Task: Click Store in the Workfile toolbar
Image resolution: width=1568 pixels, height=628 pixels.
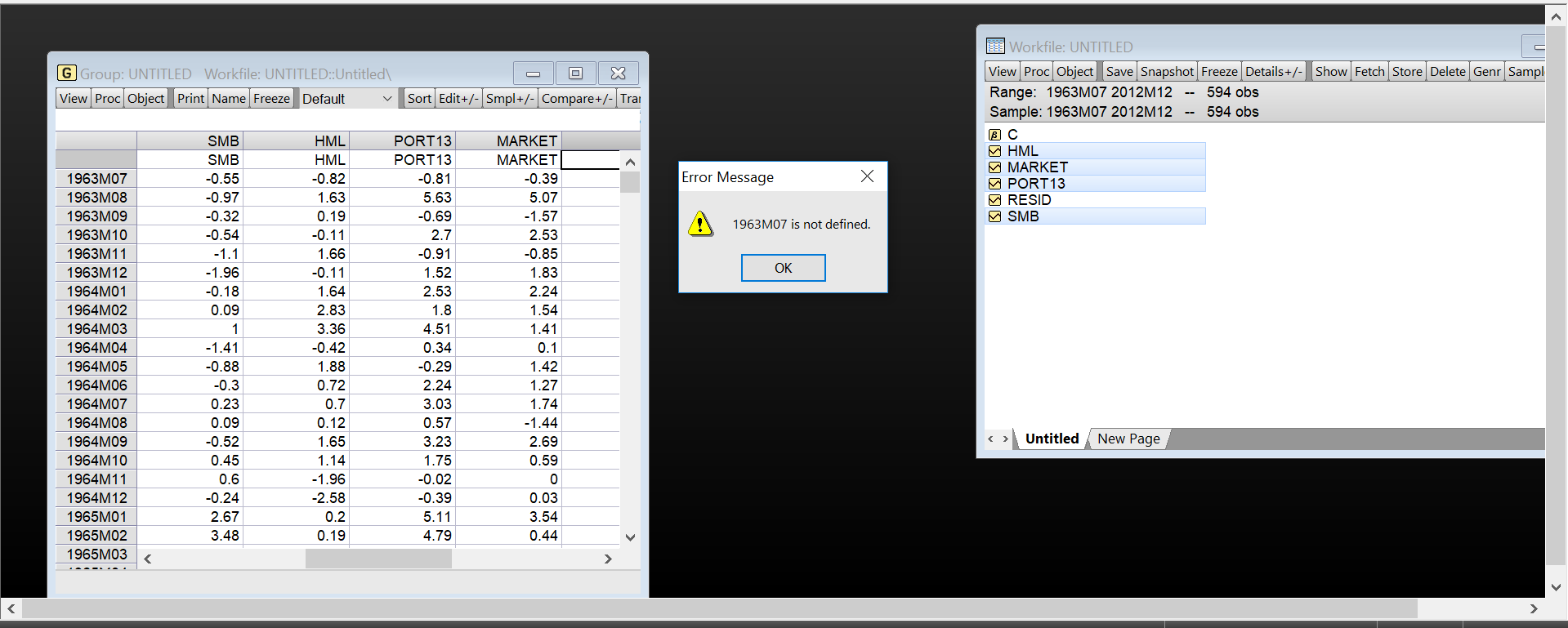Action: click(x=1407, y=72)
